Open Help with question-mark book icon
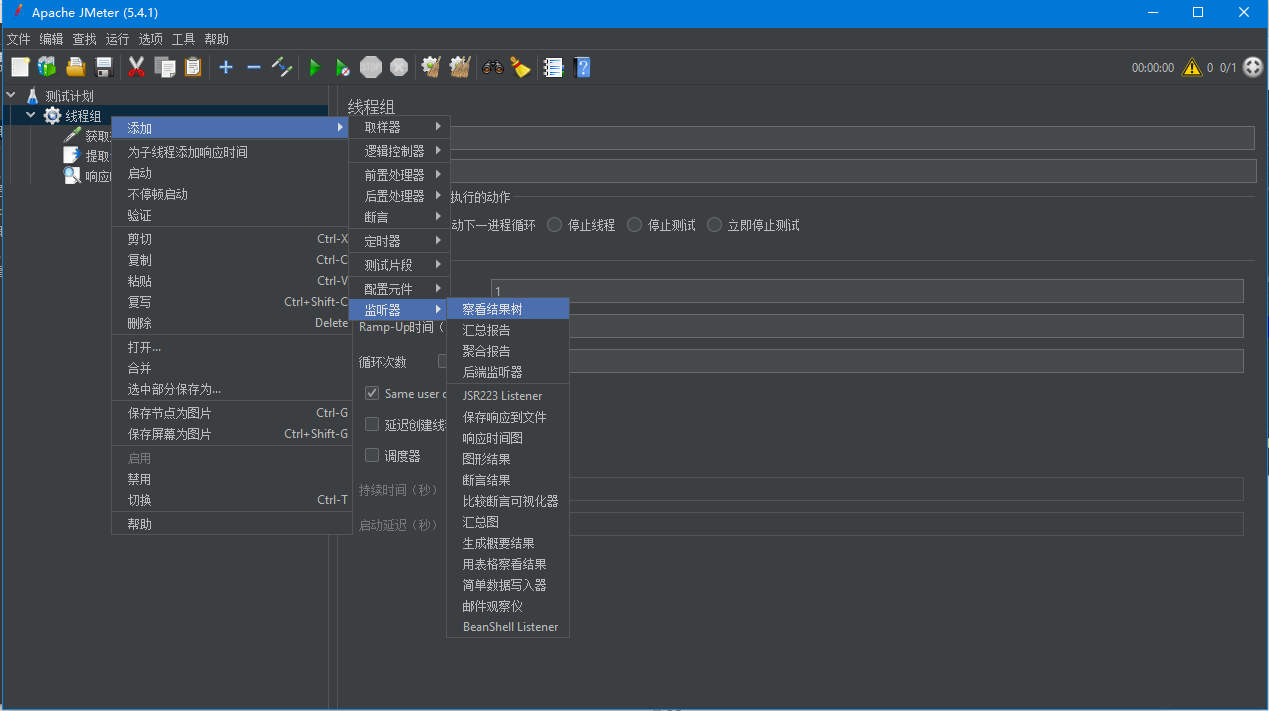Screen dimensions: 1269x711 point(582,67)
